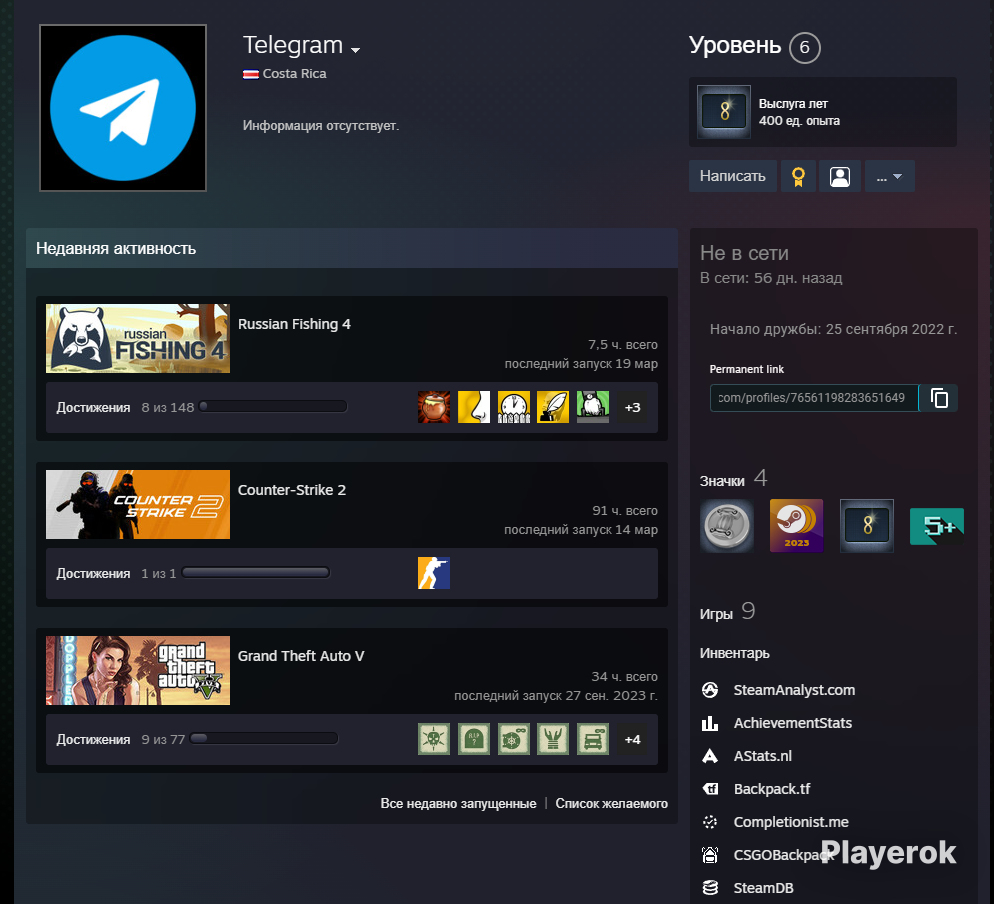Open Все недавно запущенные link
Screen dimensions: 994x904
click(458, 803)
